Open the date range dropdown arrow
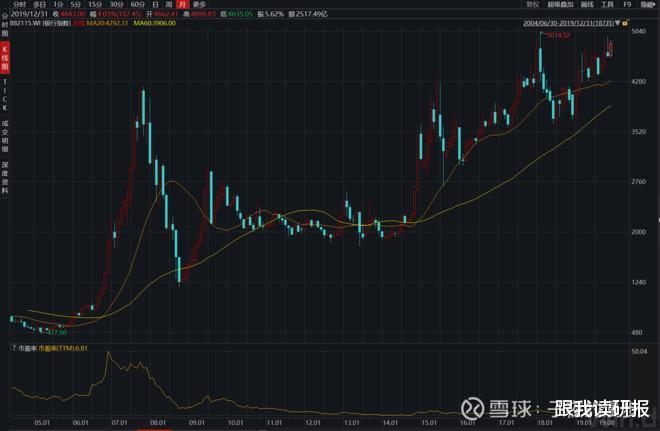Screen dimensions: 660x431 click(x=617, y=23)
